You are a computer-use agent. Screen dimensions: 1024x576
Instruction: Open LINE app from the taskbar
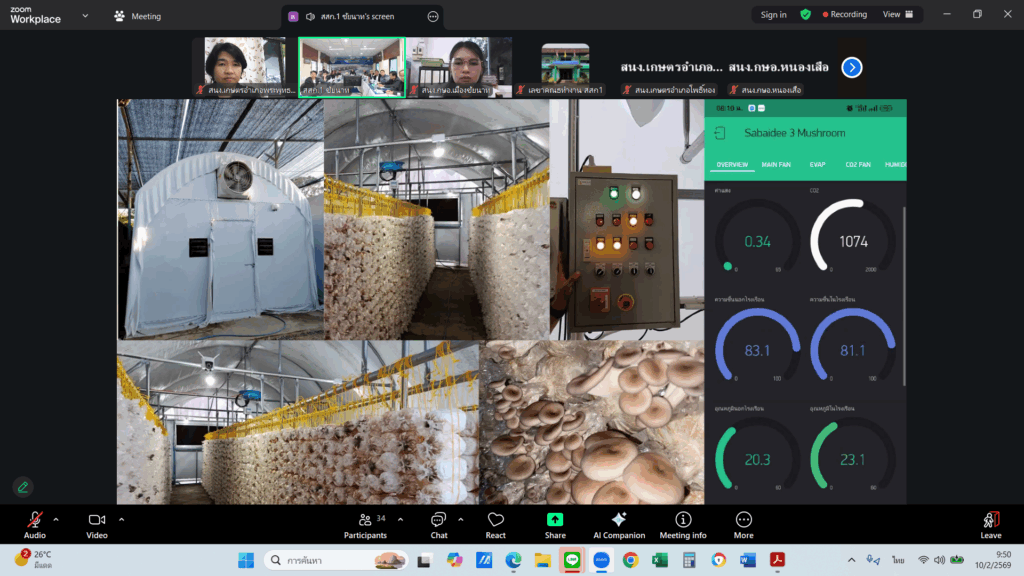pyautogui.click(x=573, y=560)
